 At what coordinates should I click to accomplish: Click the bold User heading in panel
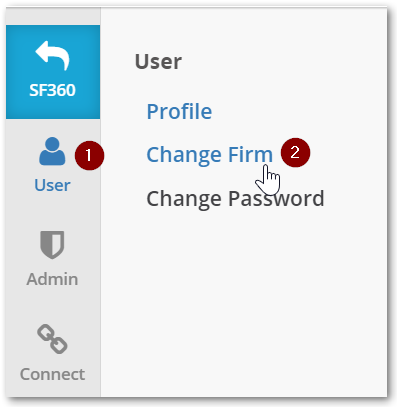pos(158,62)
